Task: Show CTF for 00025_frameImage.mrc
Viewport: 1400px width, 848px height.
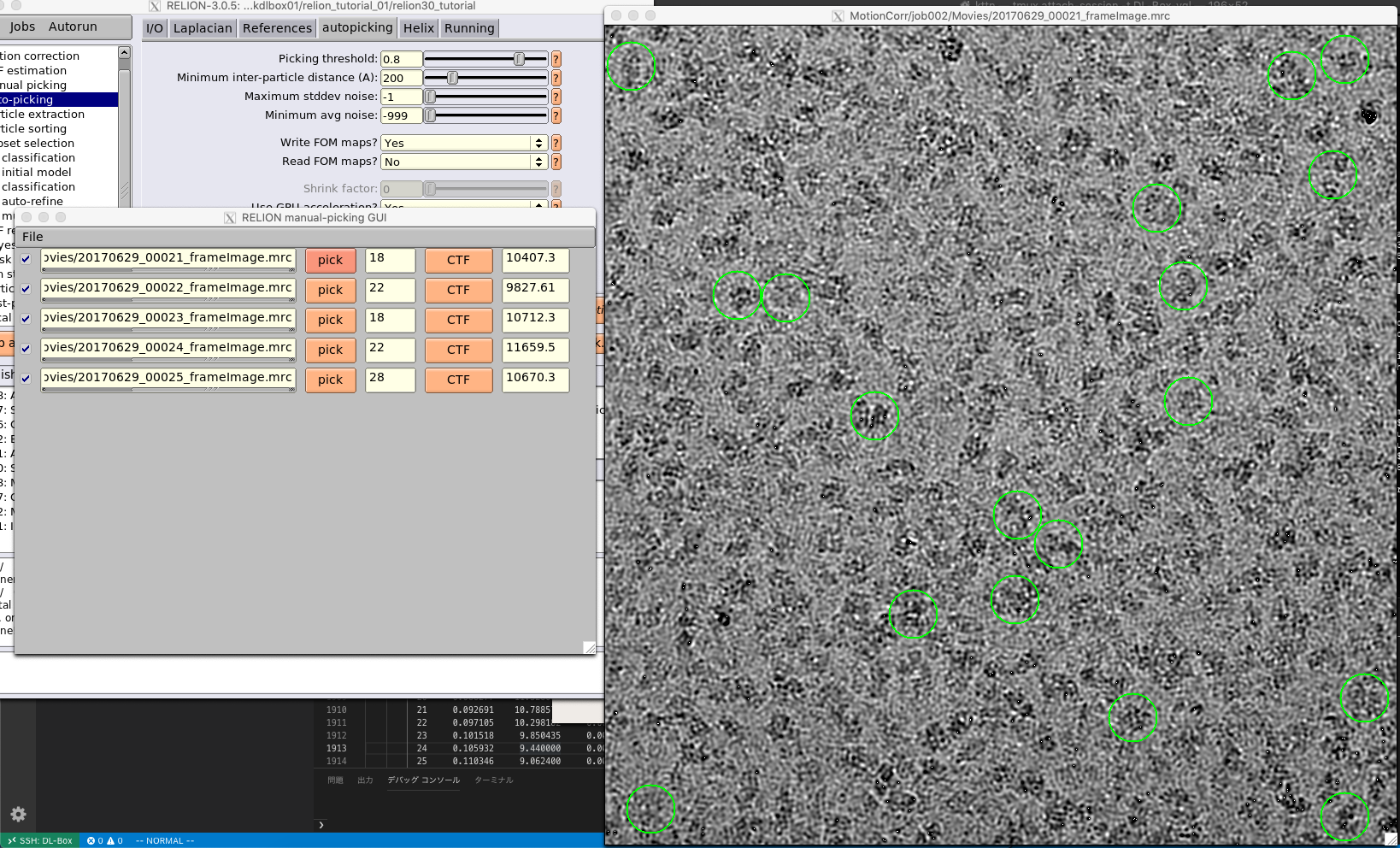Action: pos(459,380)
